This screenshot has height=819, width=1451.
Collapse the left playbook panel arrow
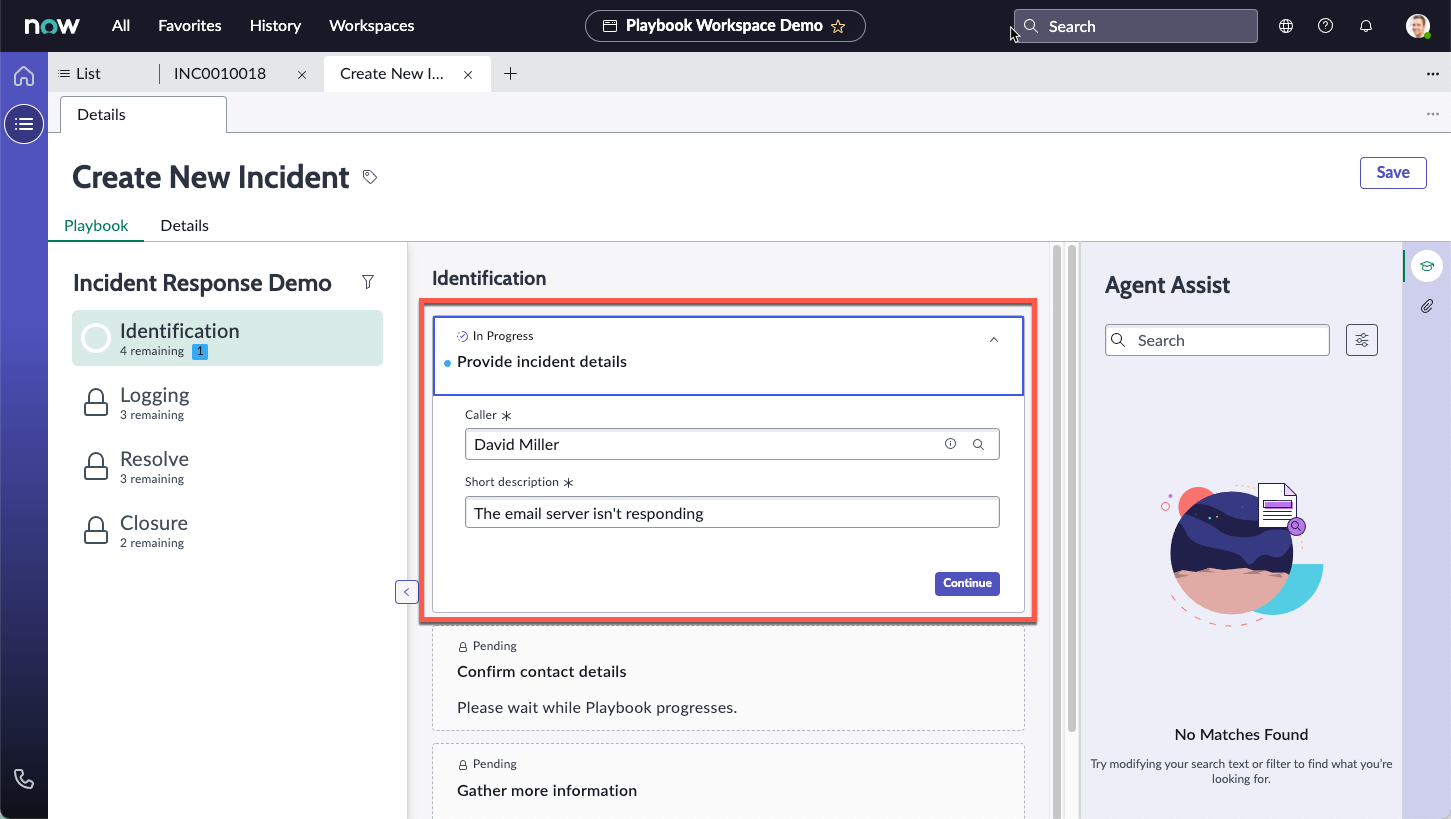click(x=406, y=592)
